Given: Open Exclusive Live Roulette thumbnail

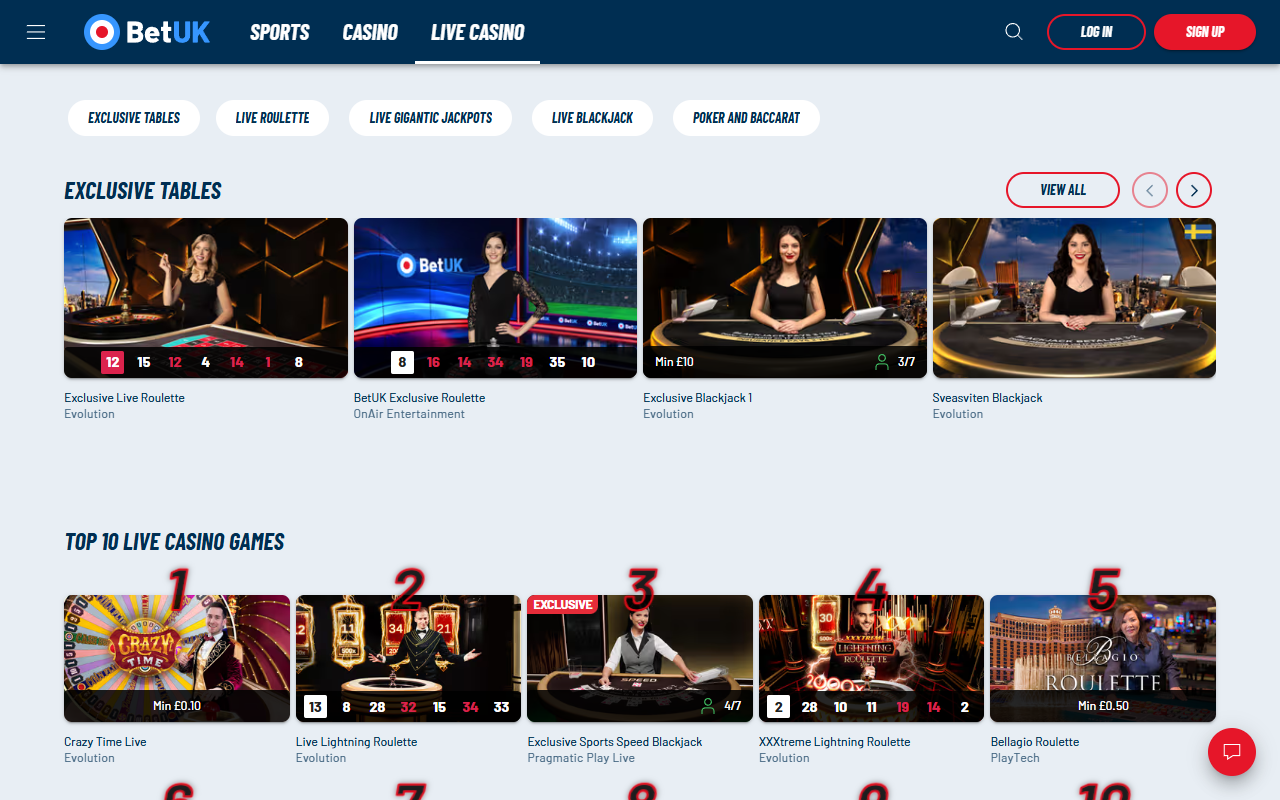Looking at the screenshot, I should tap(206, 298).
